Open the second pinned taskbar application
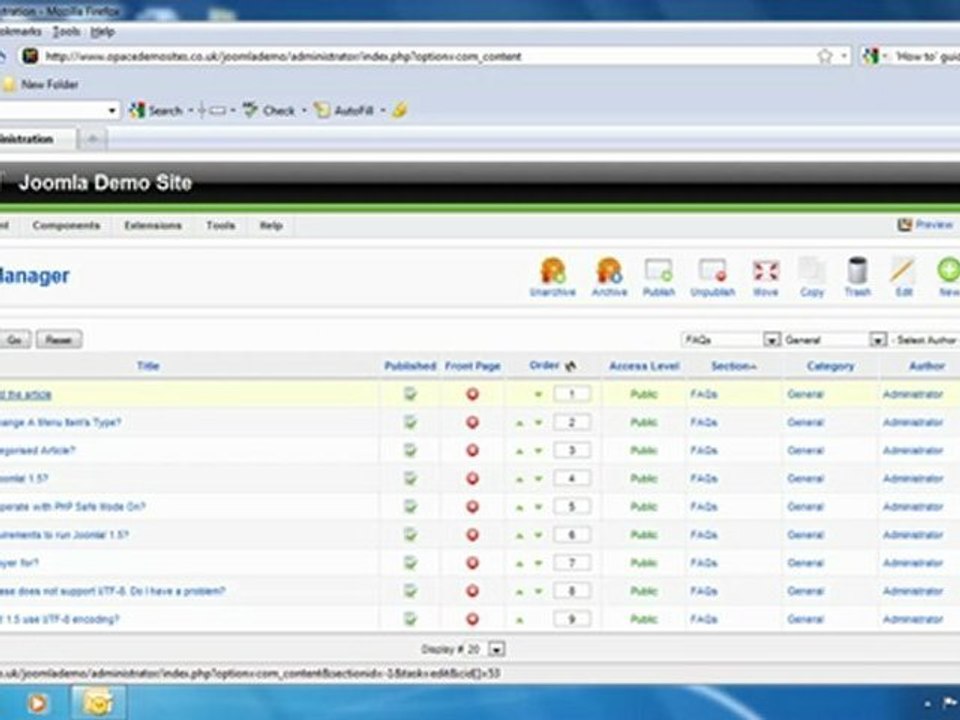 pos(98,703)
